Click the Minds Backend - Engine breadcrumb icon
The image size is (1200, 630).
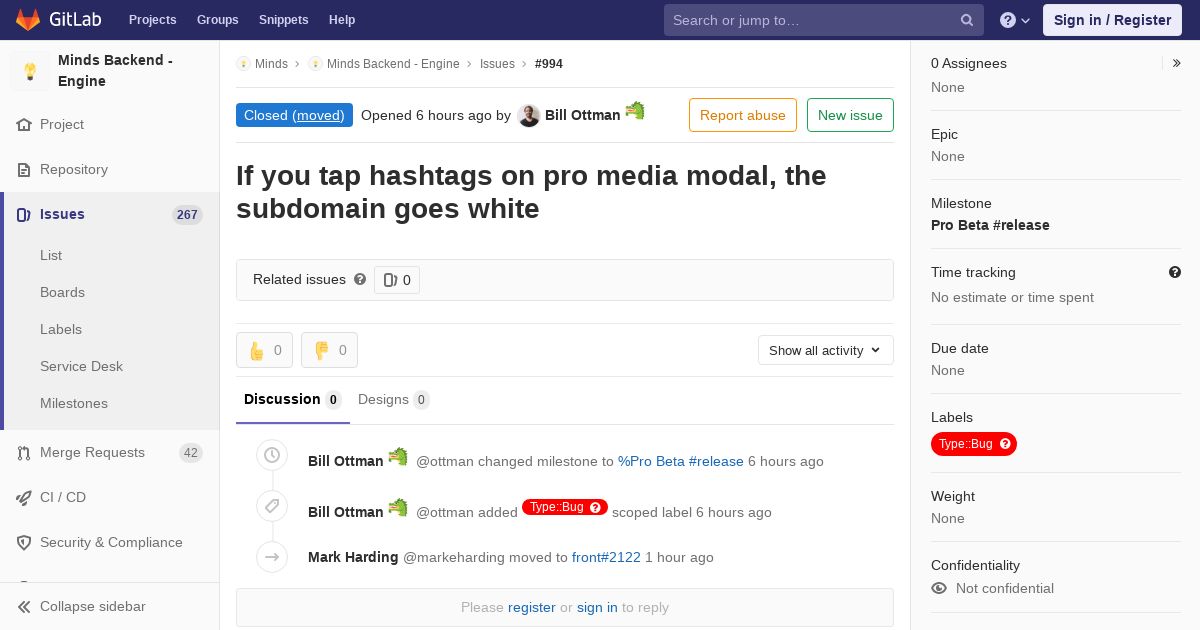pyautogui.click(x=315, y=64)
